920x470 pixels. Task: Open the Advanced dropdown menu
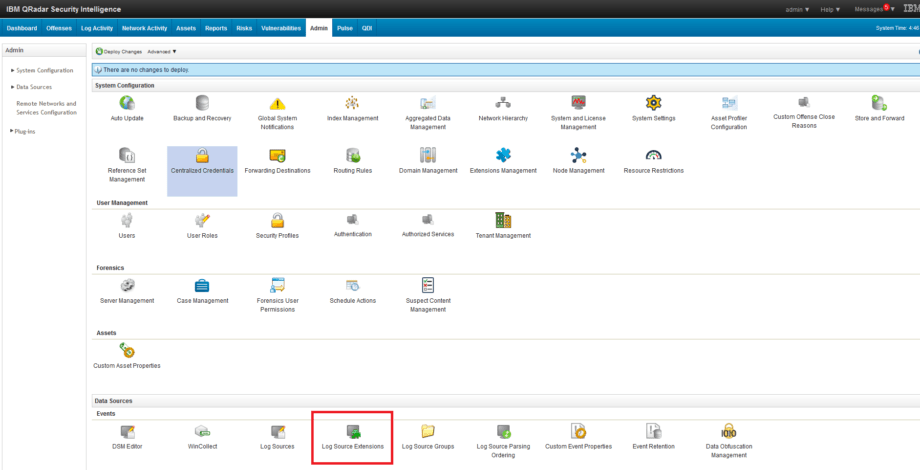pyautogui.click(x=161, y=51)
